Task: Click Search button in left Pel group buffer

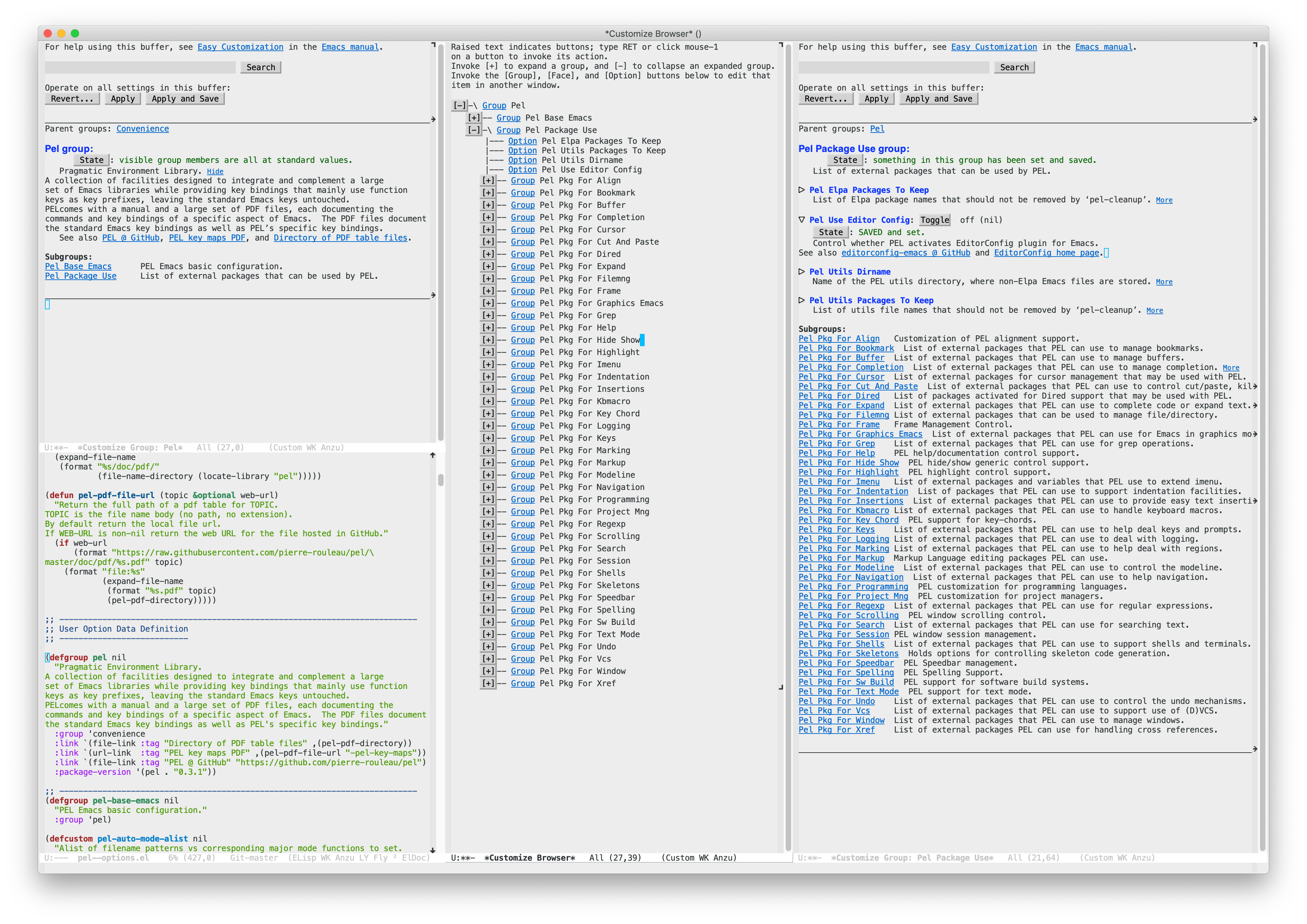Action: coord(261,67)
